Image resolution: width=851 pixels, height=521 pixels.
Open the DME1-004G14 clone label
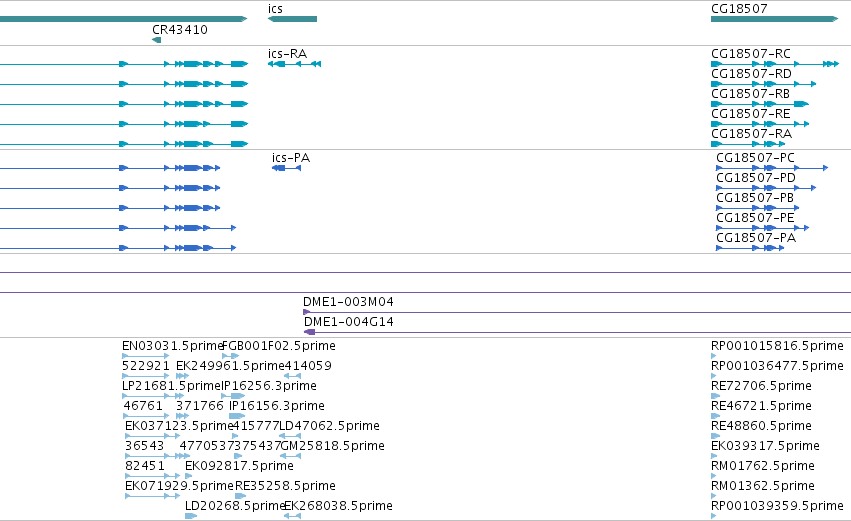(x=348, y=322)
